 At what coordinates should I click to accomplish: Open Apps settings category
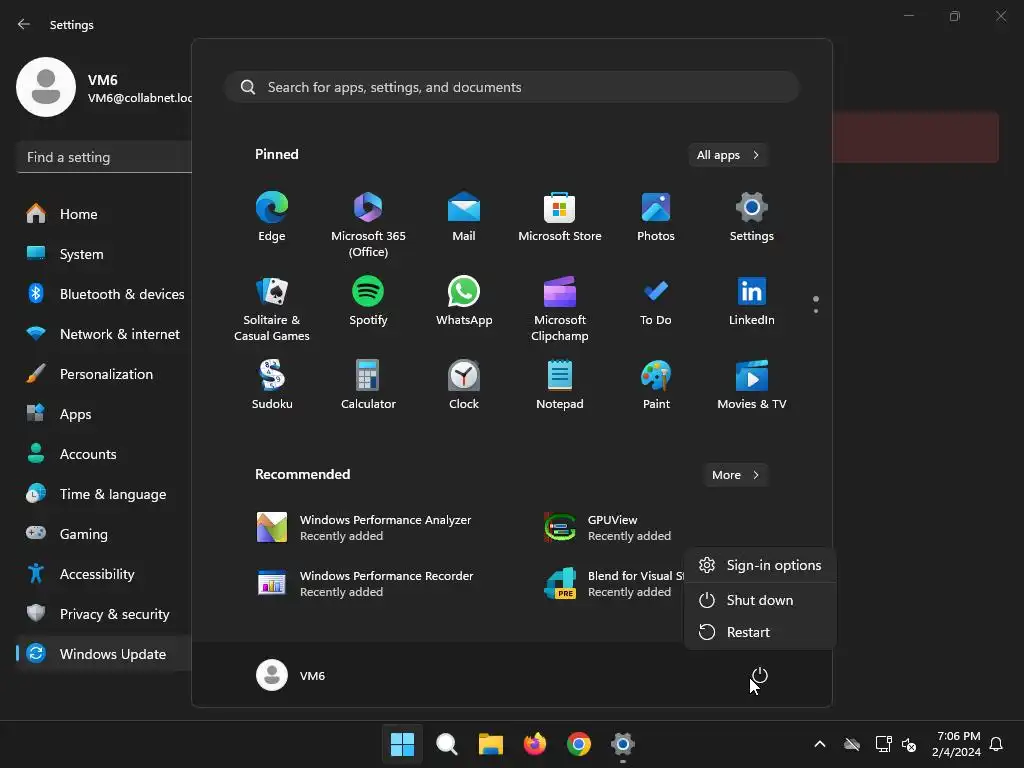pos(104,414)
